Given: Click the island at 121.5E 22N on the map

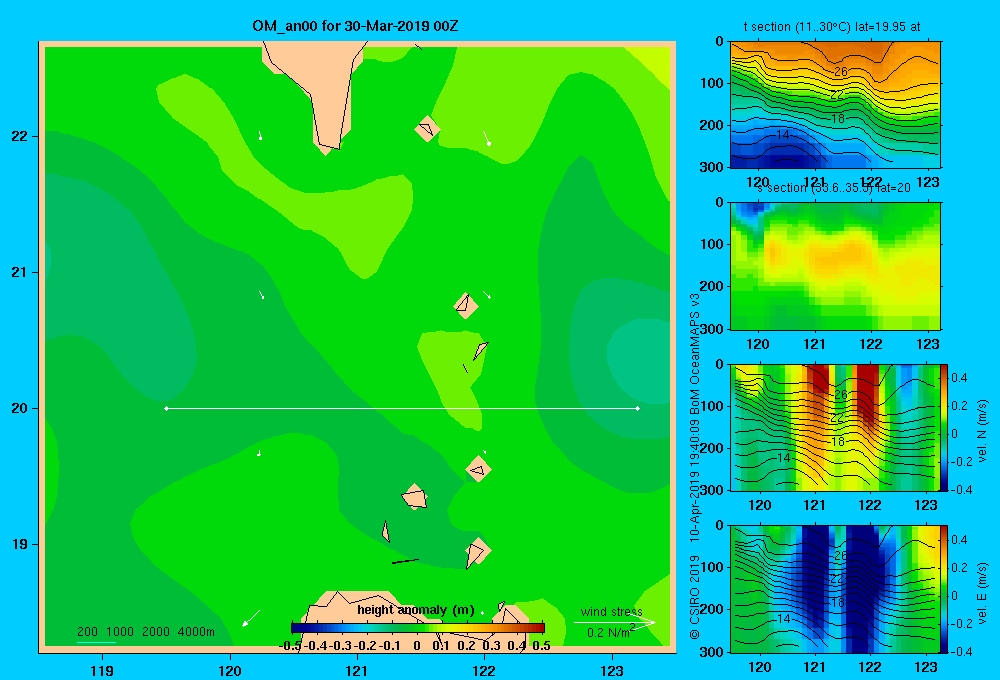Looking at the screenshot, I should (427, 129).
